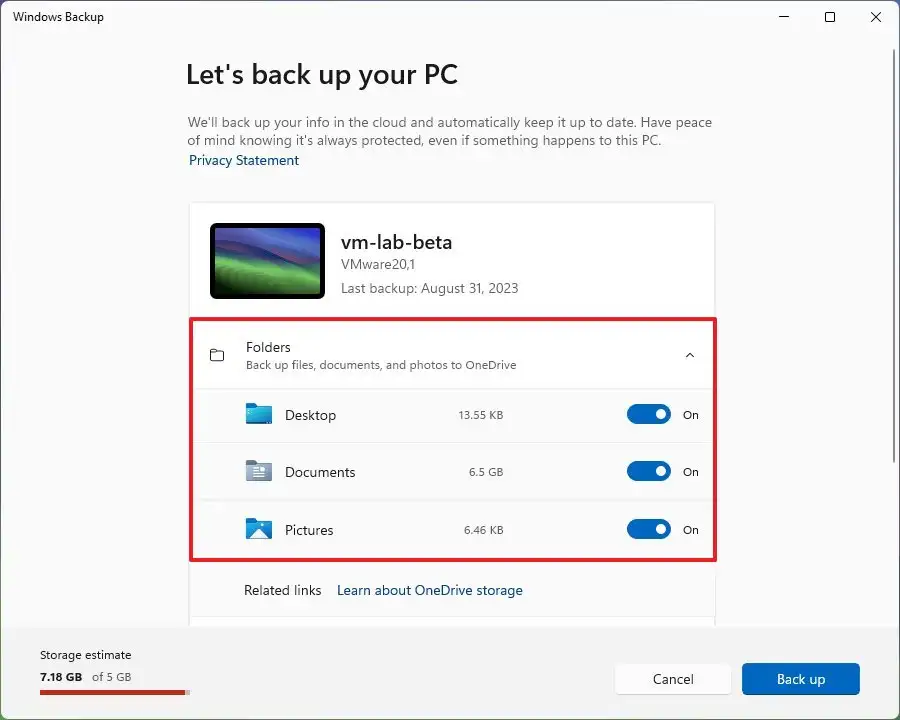Click the Cancel button
Image resolution: width=900 pixels, height=720 pixels.
pyautogui.click(x=673, y=679)
